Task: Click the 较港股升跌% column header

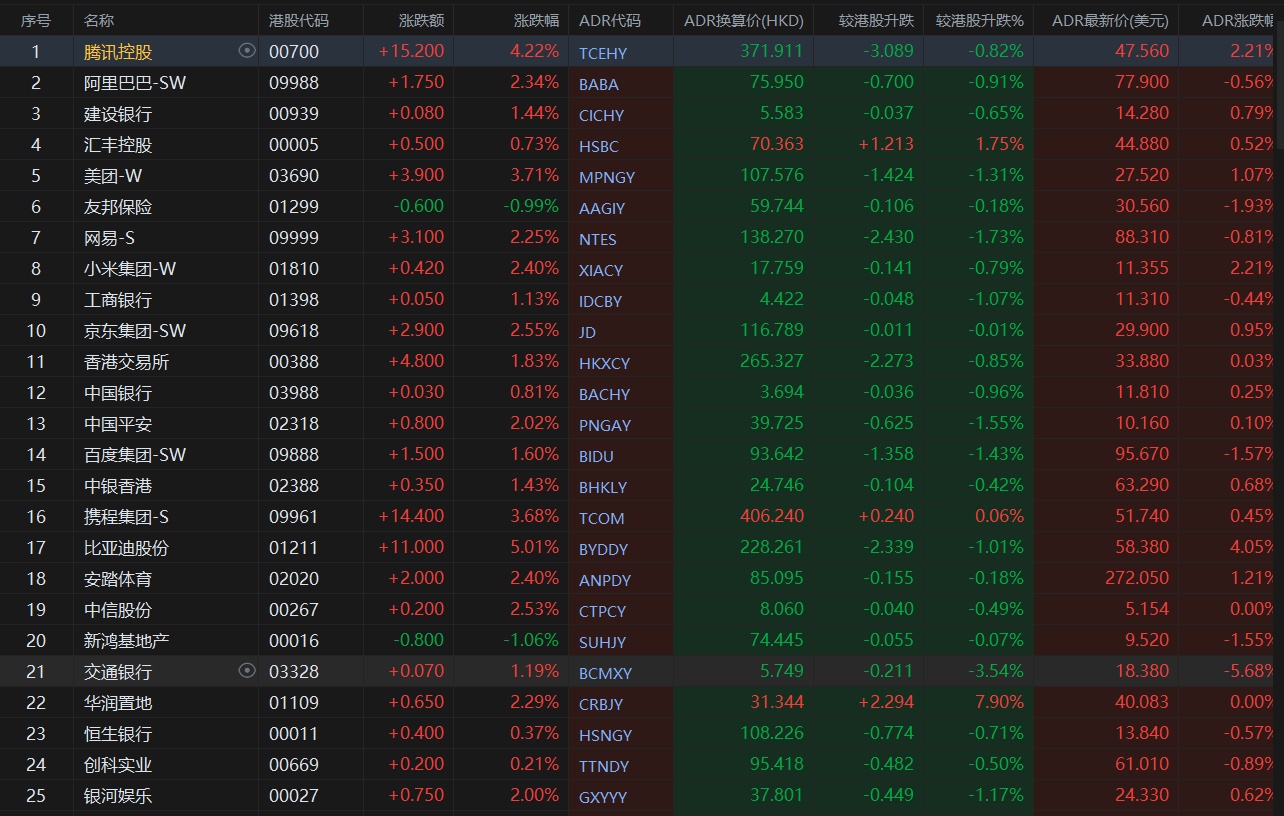Action: click(979, 20)
